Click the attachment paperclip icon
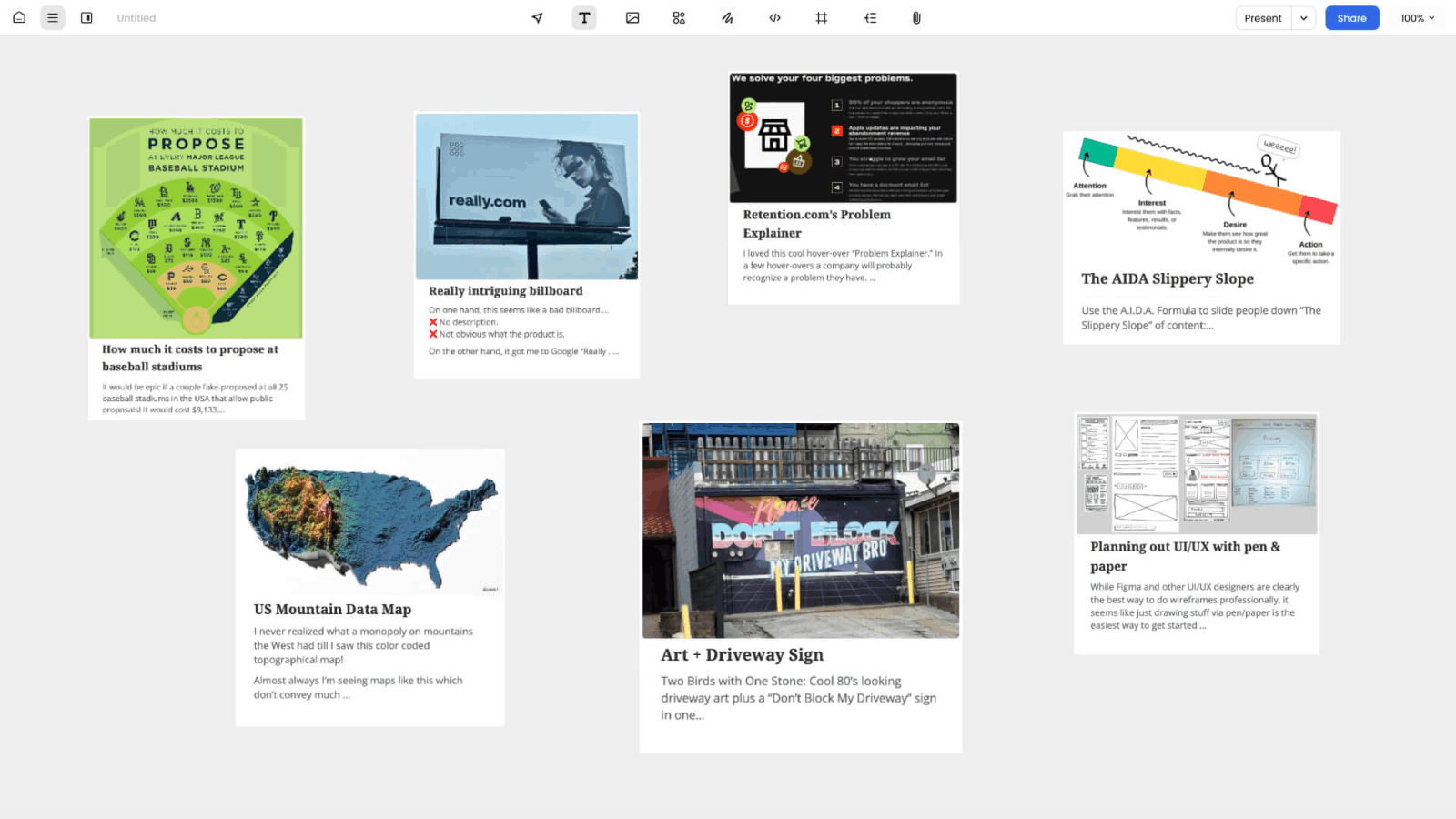1456x819 pixels. [916, 18]
